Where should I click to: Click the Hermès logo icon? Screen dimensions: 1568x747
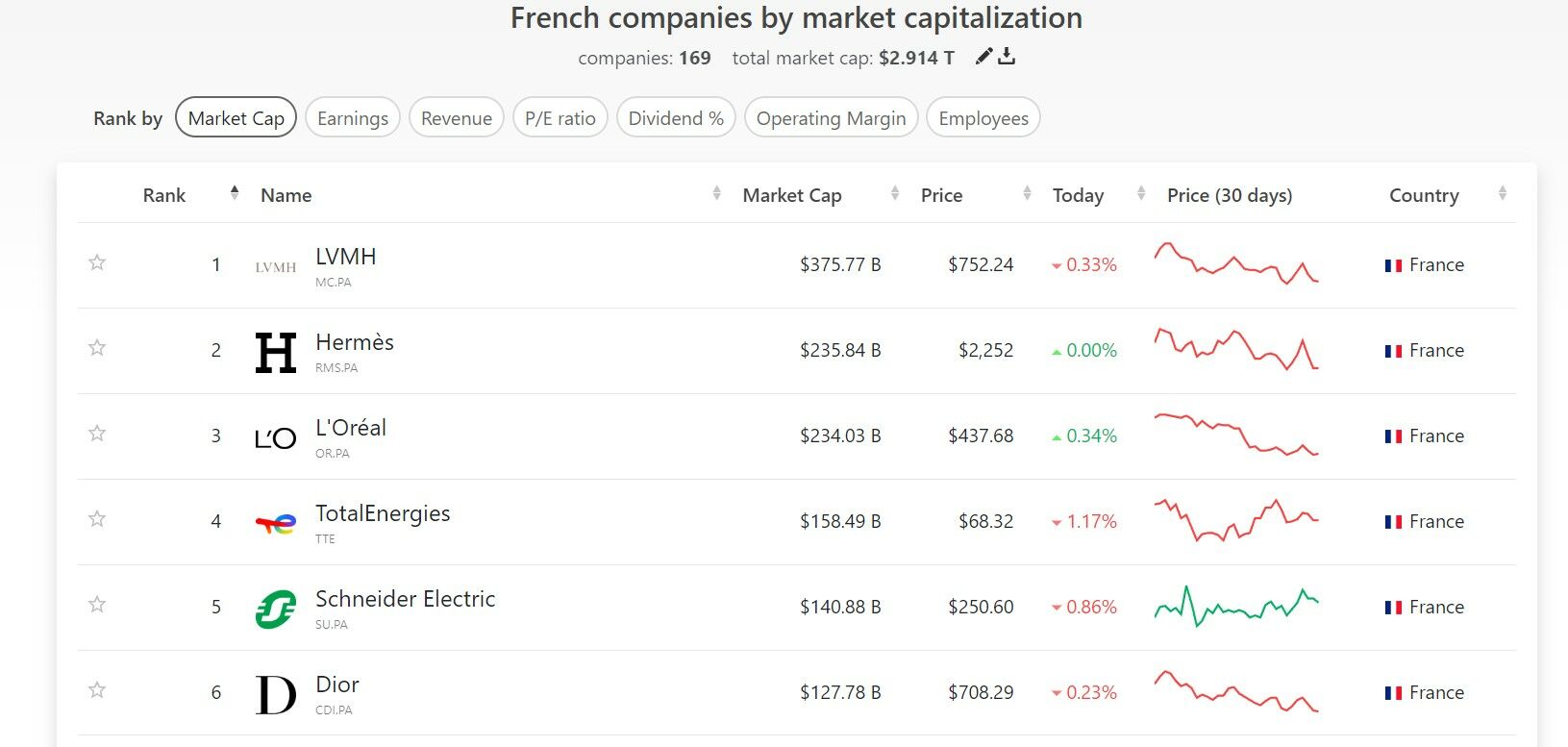[x=275, y=352]
